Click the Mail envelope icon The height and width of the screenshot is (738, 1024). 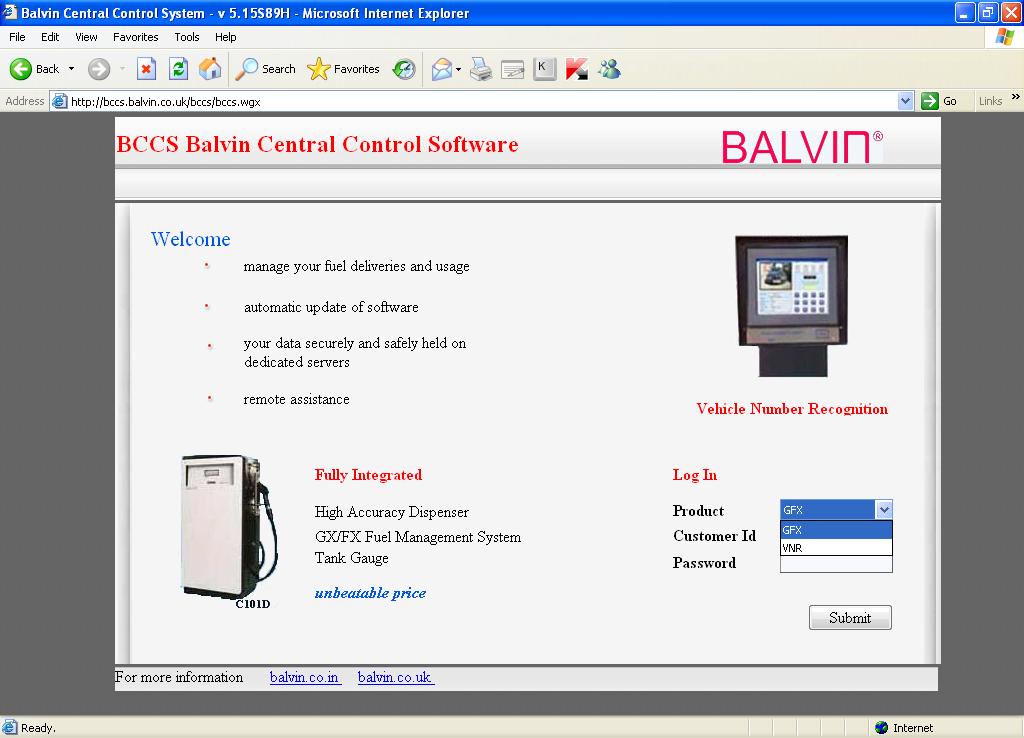(441, 69)
